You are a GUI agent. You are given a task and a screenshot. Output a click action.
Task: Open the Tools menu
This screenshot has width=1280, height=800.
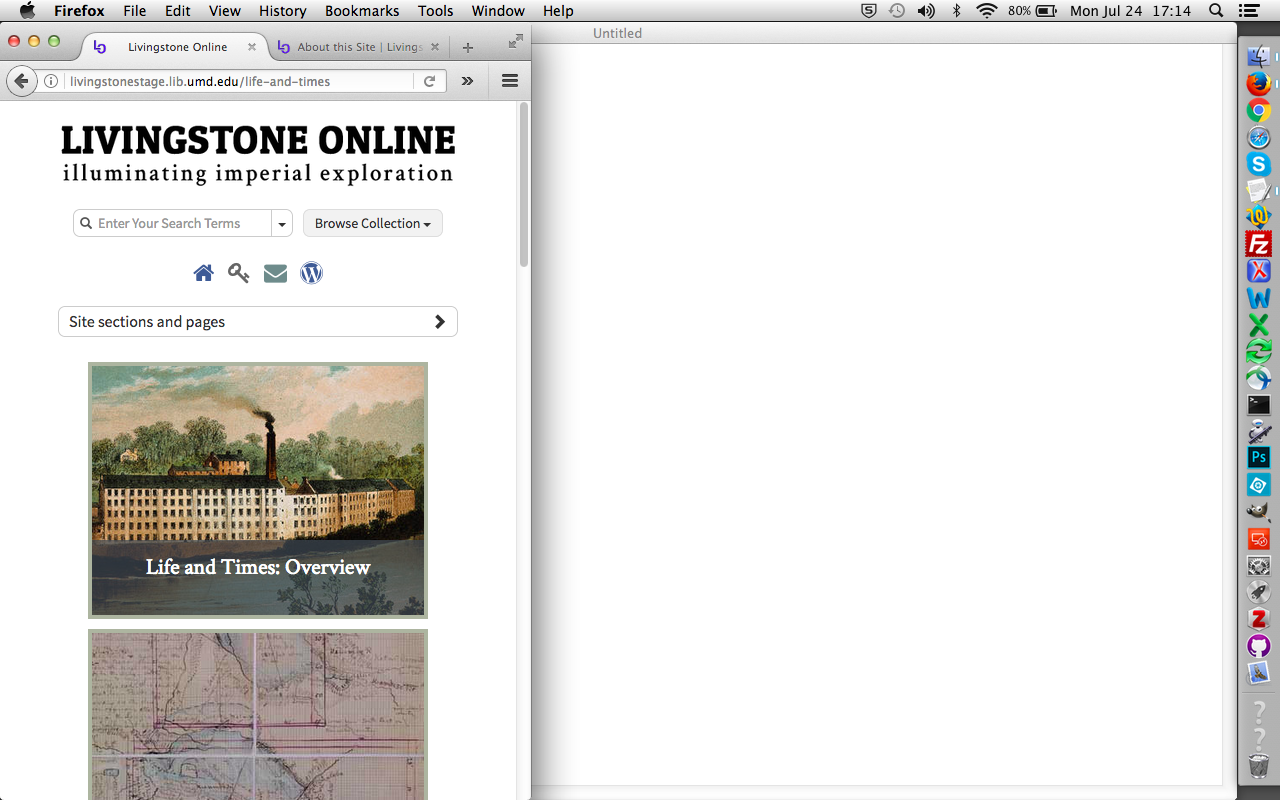(436, 11)
